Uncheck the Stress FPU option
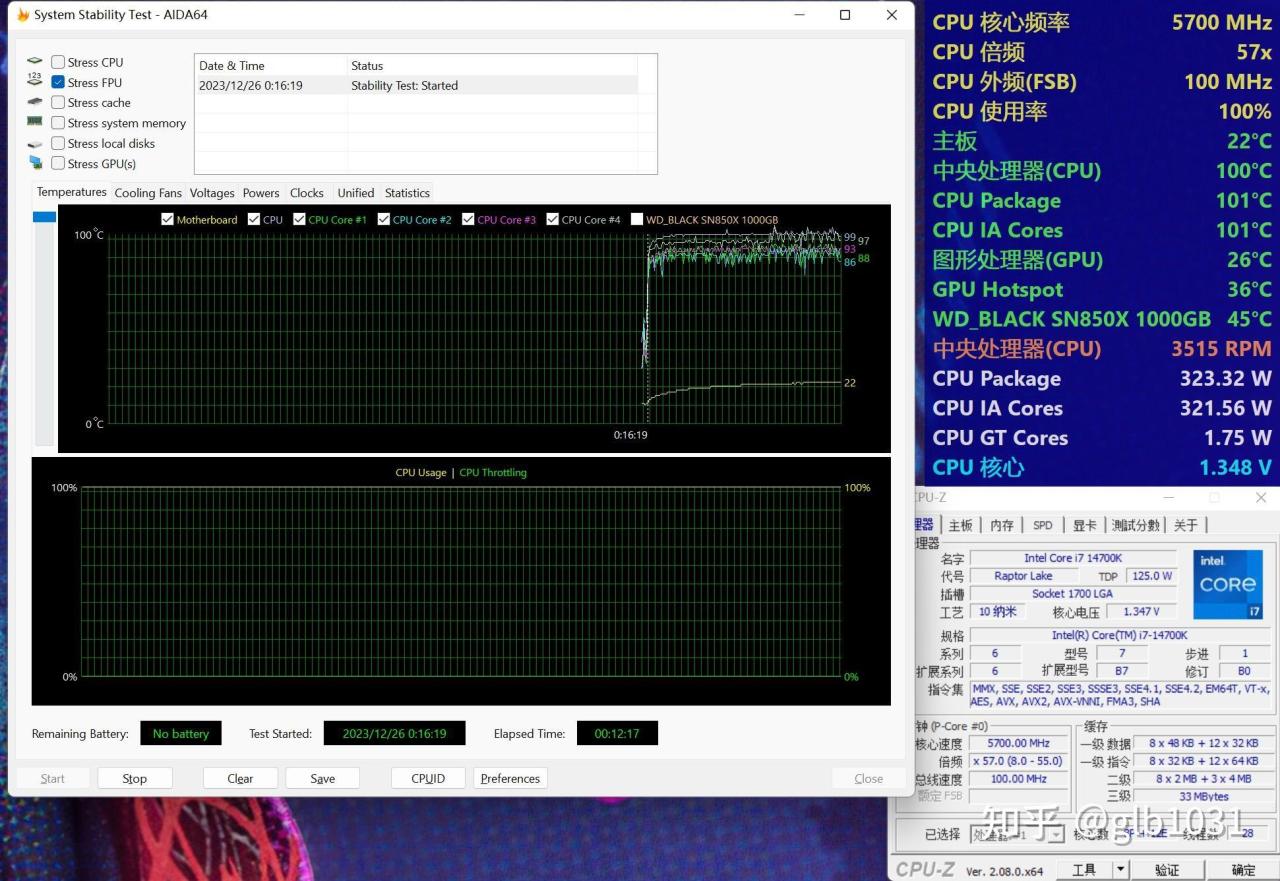This screenshot has height=881, width=1280. point(58,82)
